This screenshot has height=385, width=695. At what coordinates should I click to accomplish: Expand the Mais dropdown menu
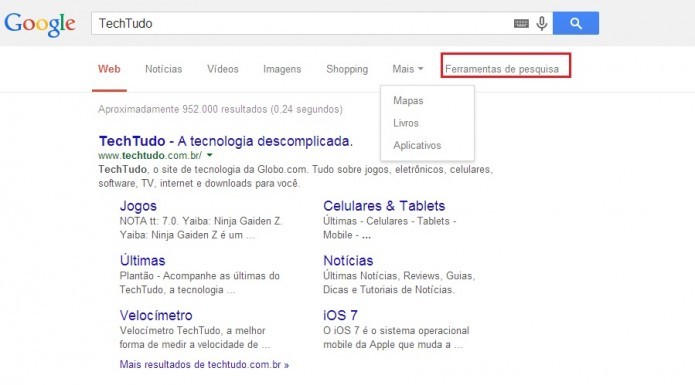click(x=408, y=69)
